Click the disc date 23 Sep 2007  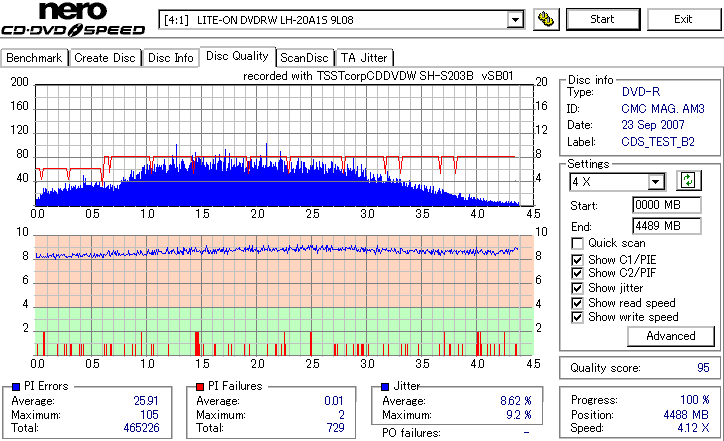pyautogui.click(x=653, y=125)
